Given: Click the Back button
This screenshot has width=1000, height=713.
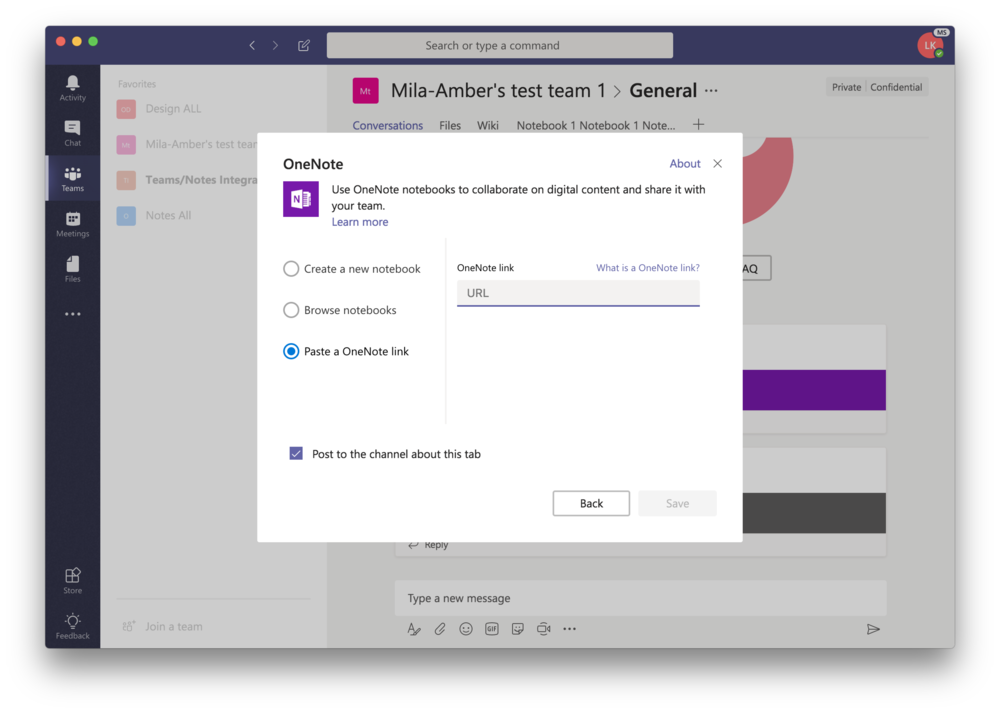Looking at the screenshot, I should coord(591,503).
